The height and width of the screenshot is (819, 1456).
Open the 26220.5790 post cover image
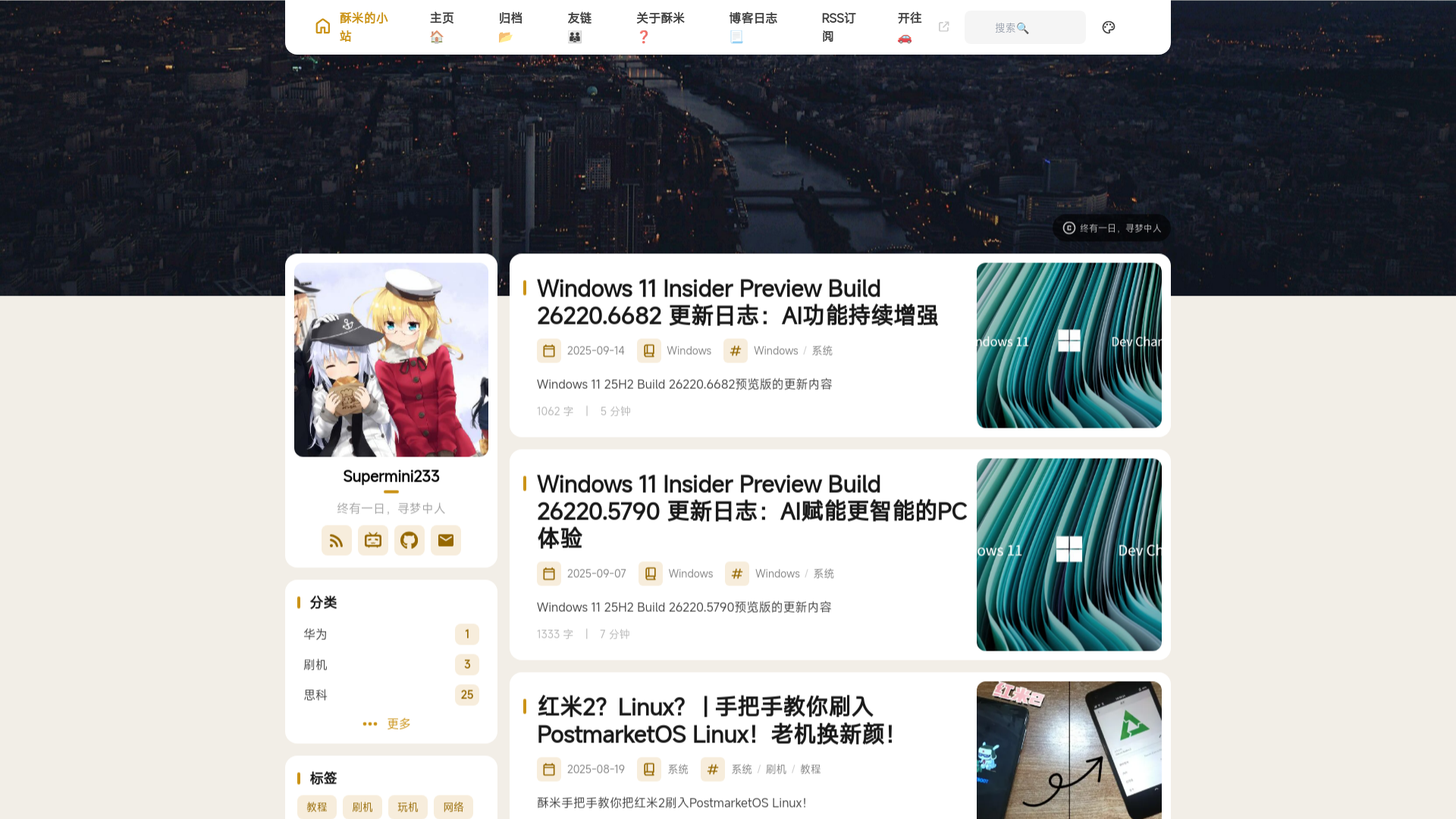1069,555
